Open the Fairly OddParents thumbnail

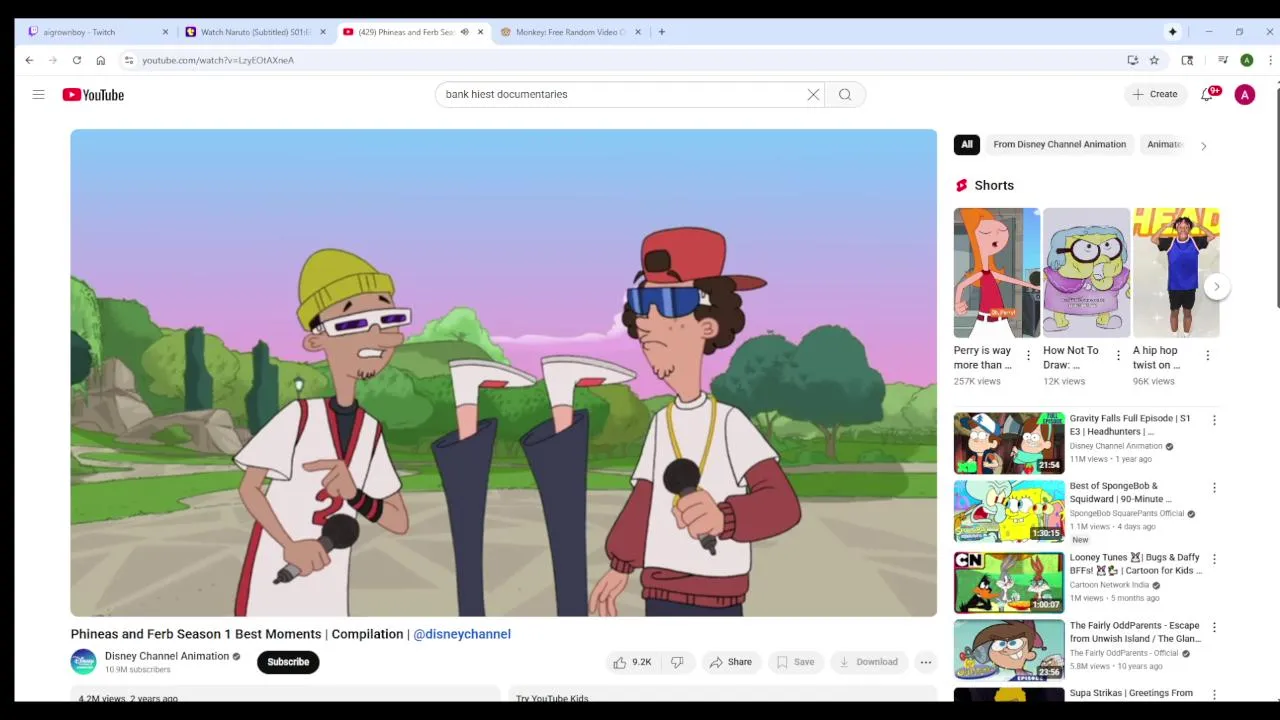click(1009, 650)
